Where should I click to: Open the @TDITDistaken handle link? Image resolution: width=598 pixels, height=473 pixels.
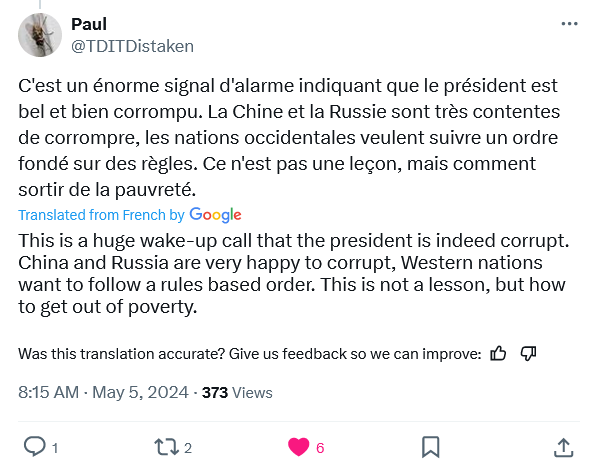pos(132,47)
